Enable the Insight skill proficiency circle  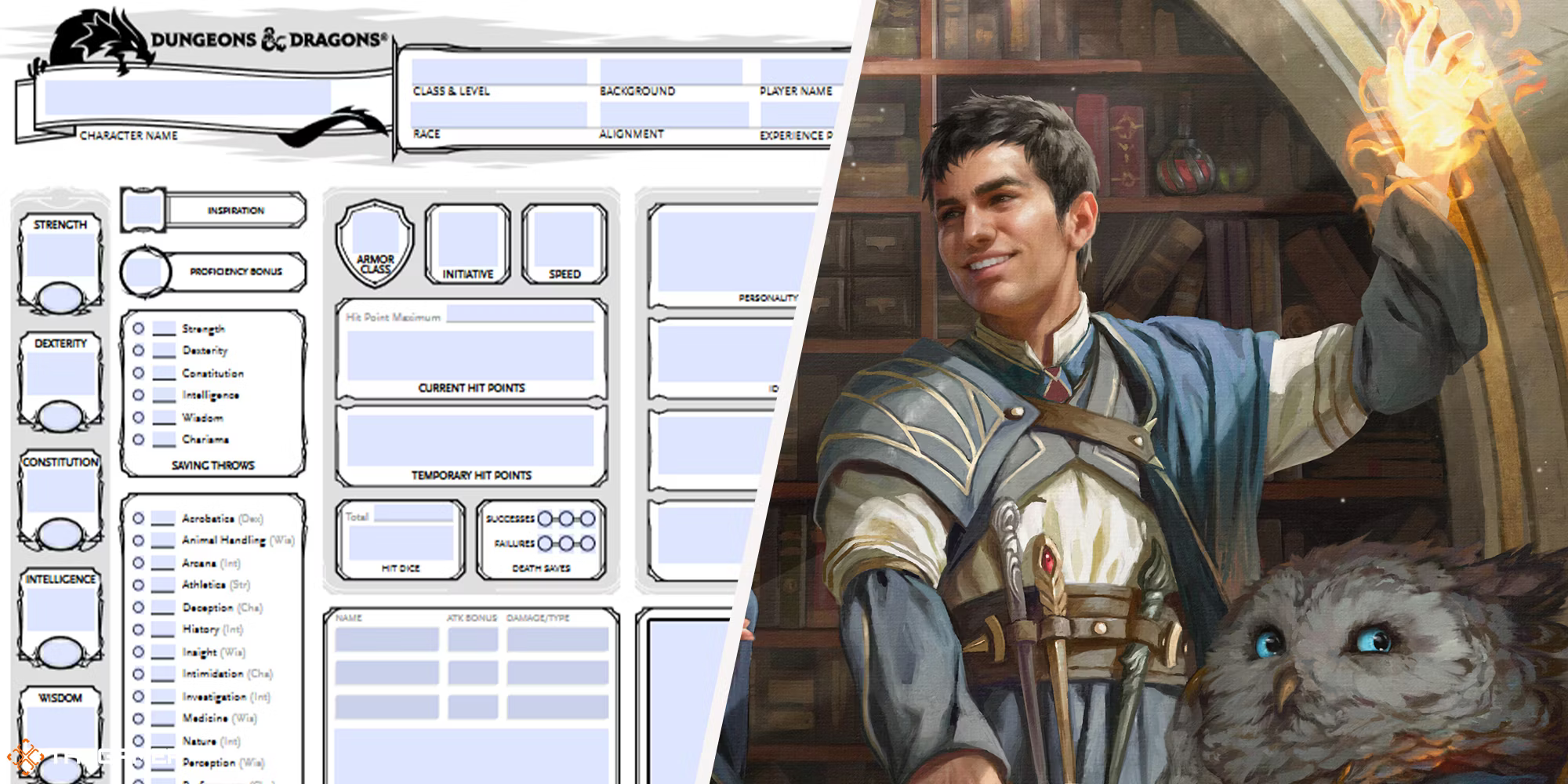[x=139, y=652]
